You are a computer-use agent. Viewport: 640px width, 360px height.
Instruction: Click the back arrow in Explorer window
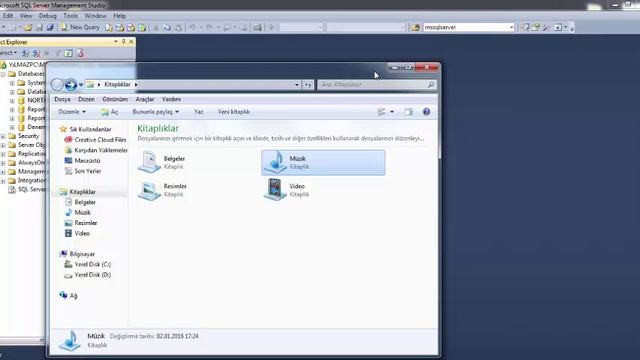click(57, 84)
